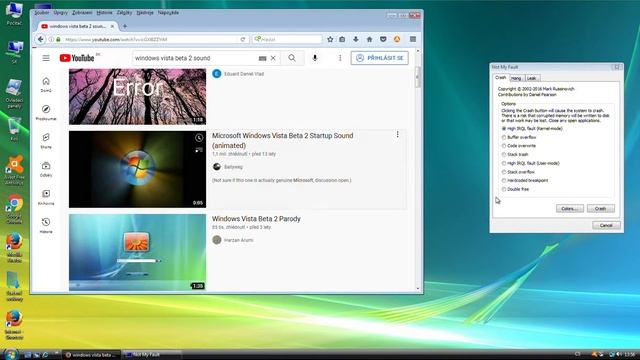The image size is (640, 360).
Task: Click the Eduard Daniel Vlad channel name
Action: [x=244, y=74]
